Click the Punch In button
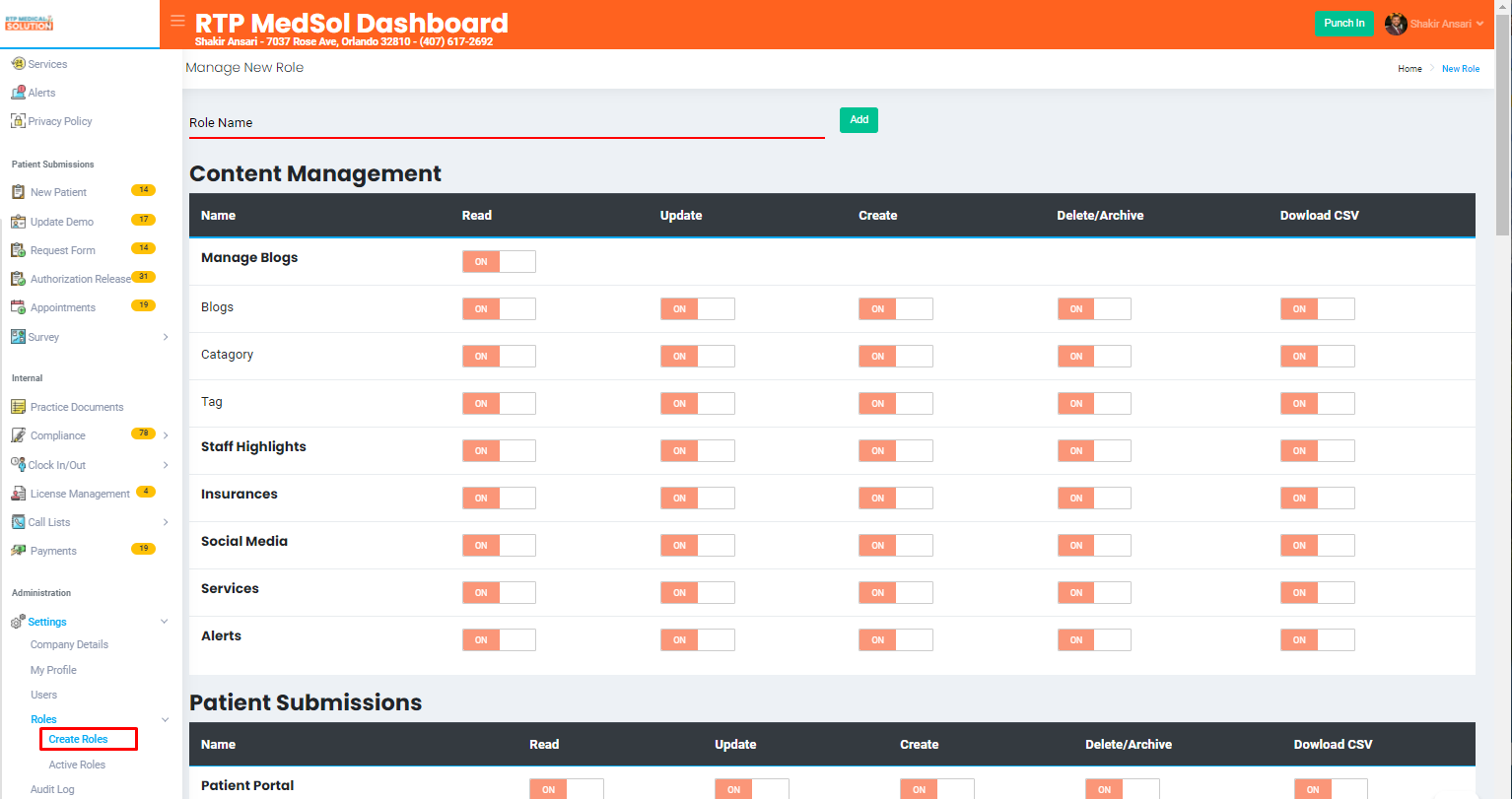Viewport: 1512px width, 799px height. 1343,24
